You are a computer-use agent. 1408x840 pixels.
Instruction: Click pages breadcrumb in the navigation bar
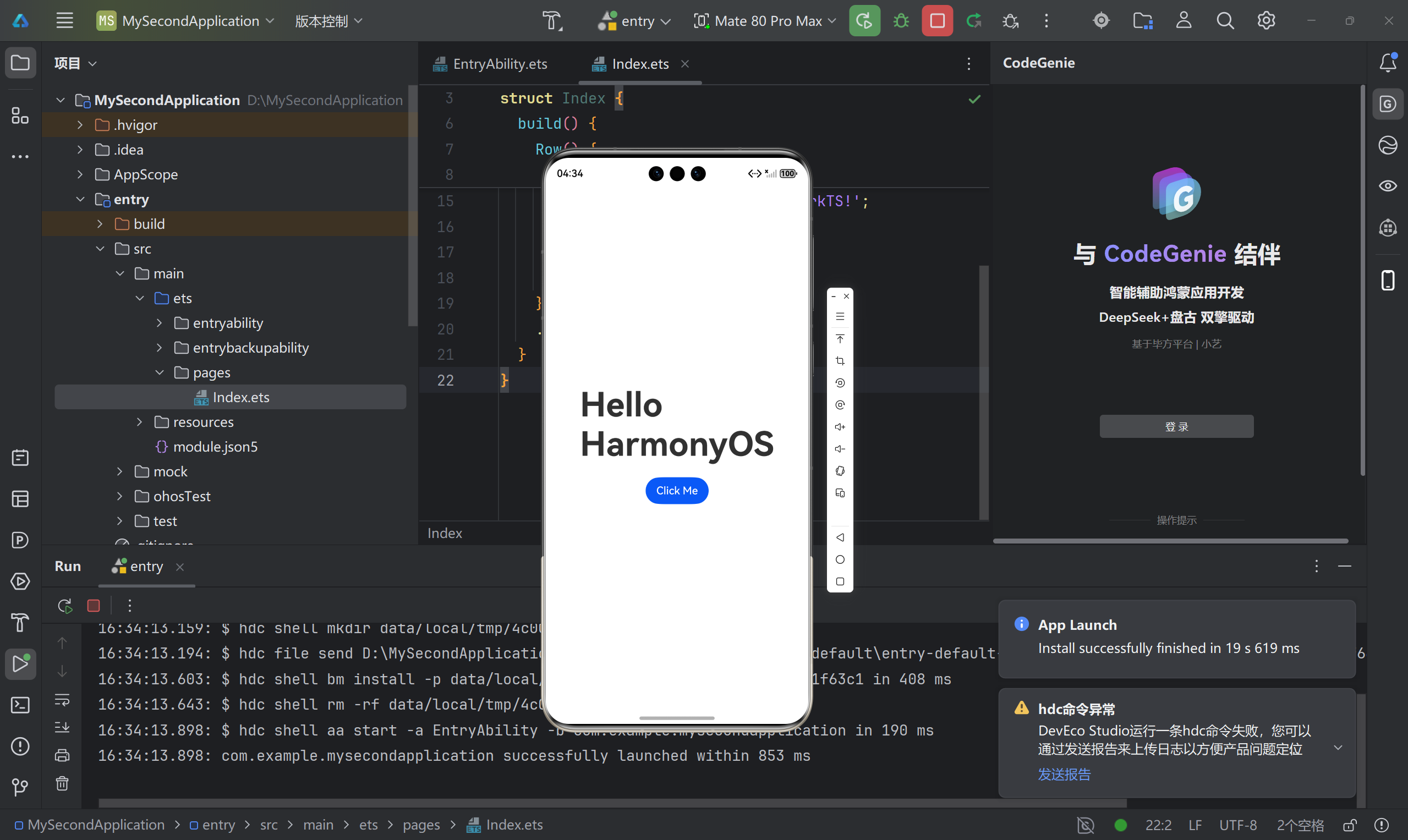(421, 825)
